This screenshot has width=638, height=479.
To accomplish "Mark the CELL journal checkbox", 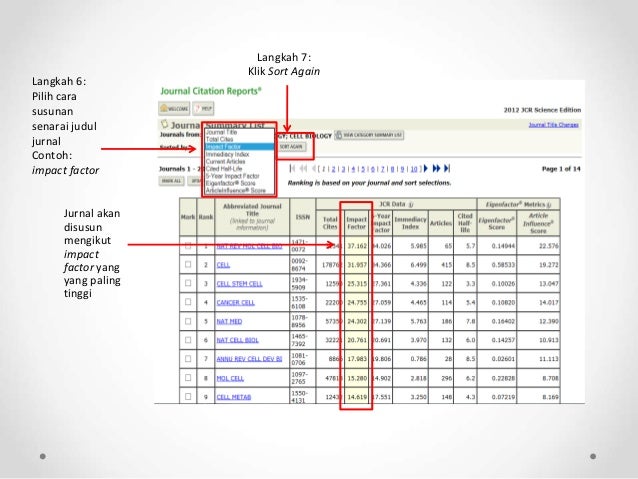I will tap(188, 265).
